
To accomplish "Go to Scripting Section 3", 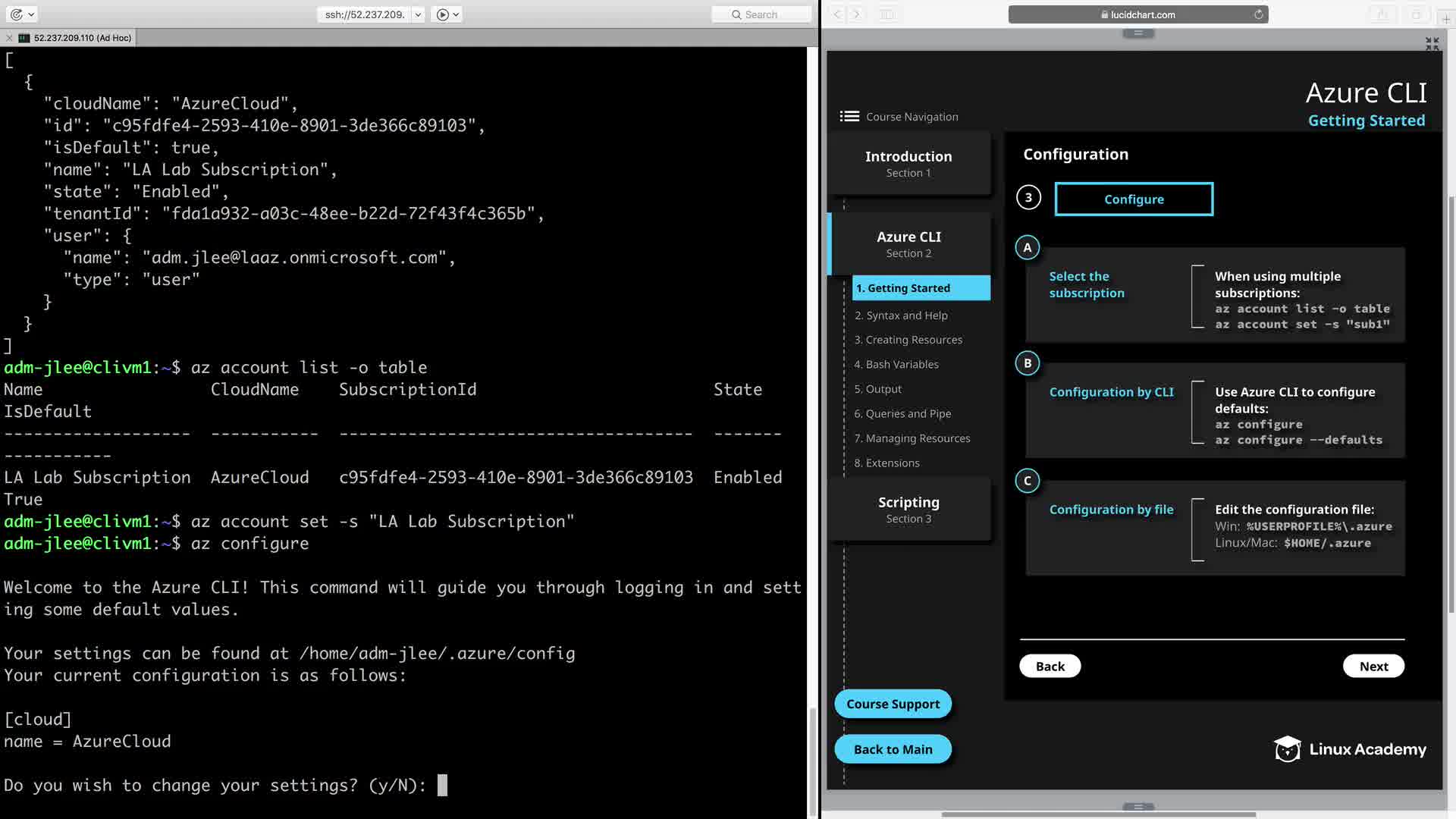I will tap(908, 509).
